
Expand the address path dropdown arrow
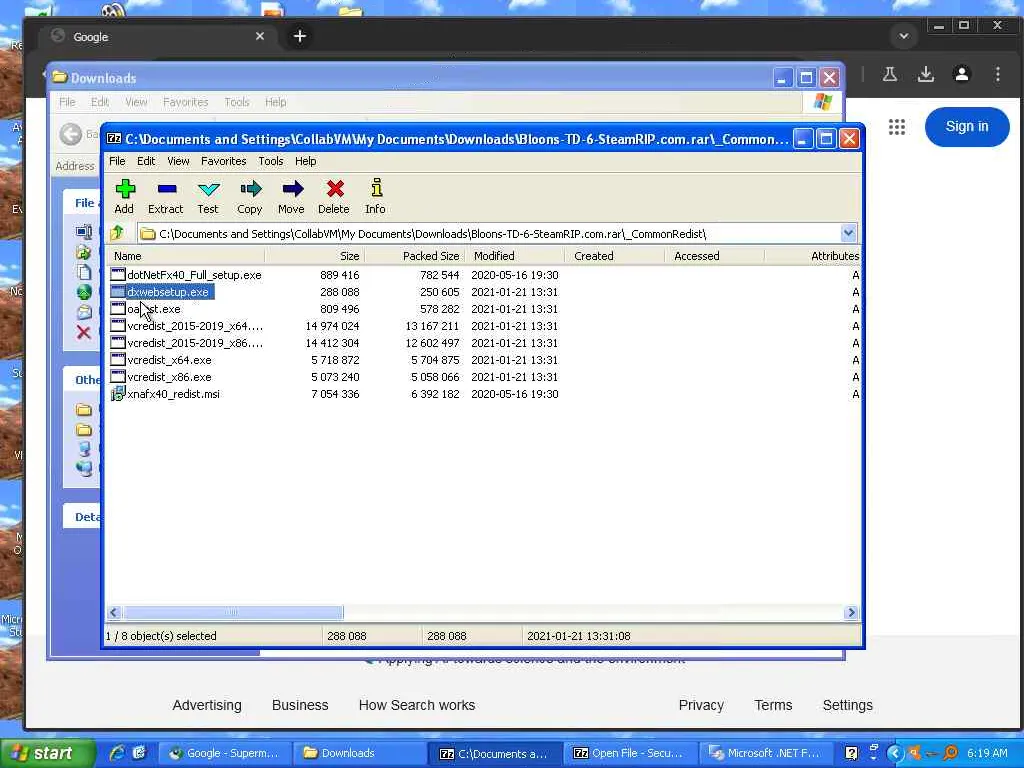click(848, 233)
